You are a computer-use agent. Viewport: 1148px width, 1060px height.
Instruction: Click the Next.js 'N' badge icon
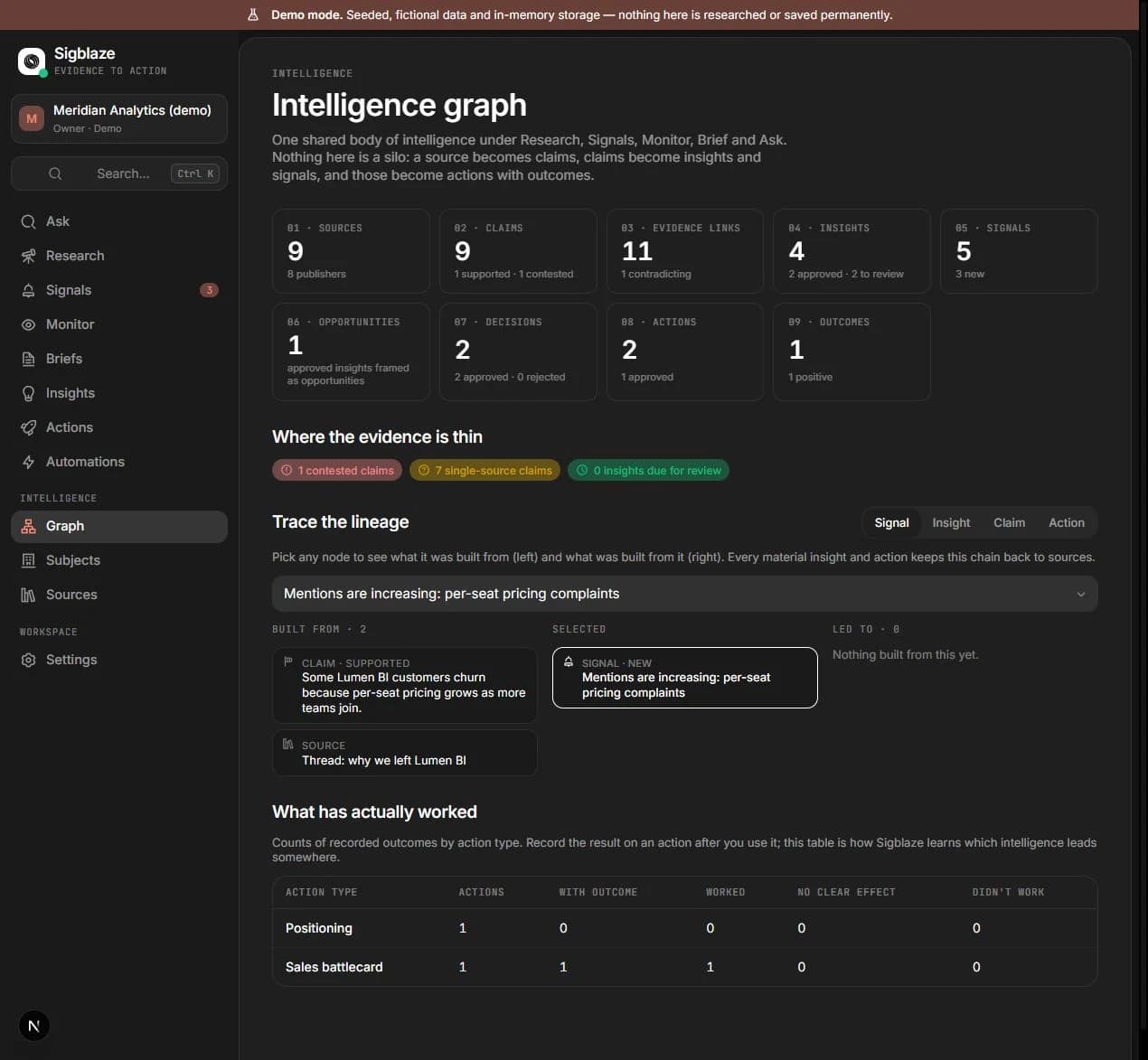34,1026
